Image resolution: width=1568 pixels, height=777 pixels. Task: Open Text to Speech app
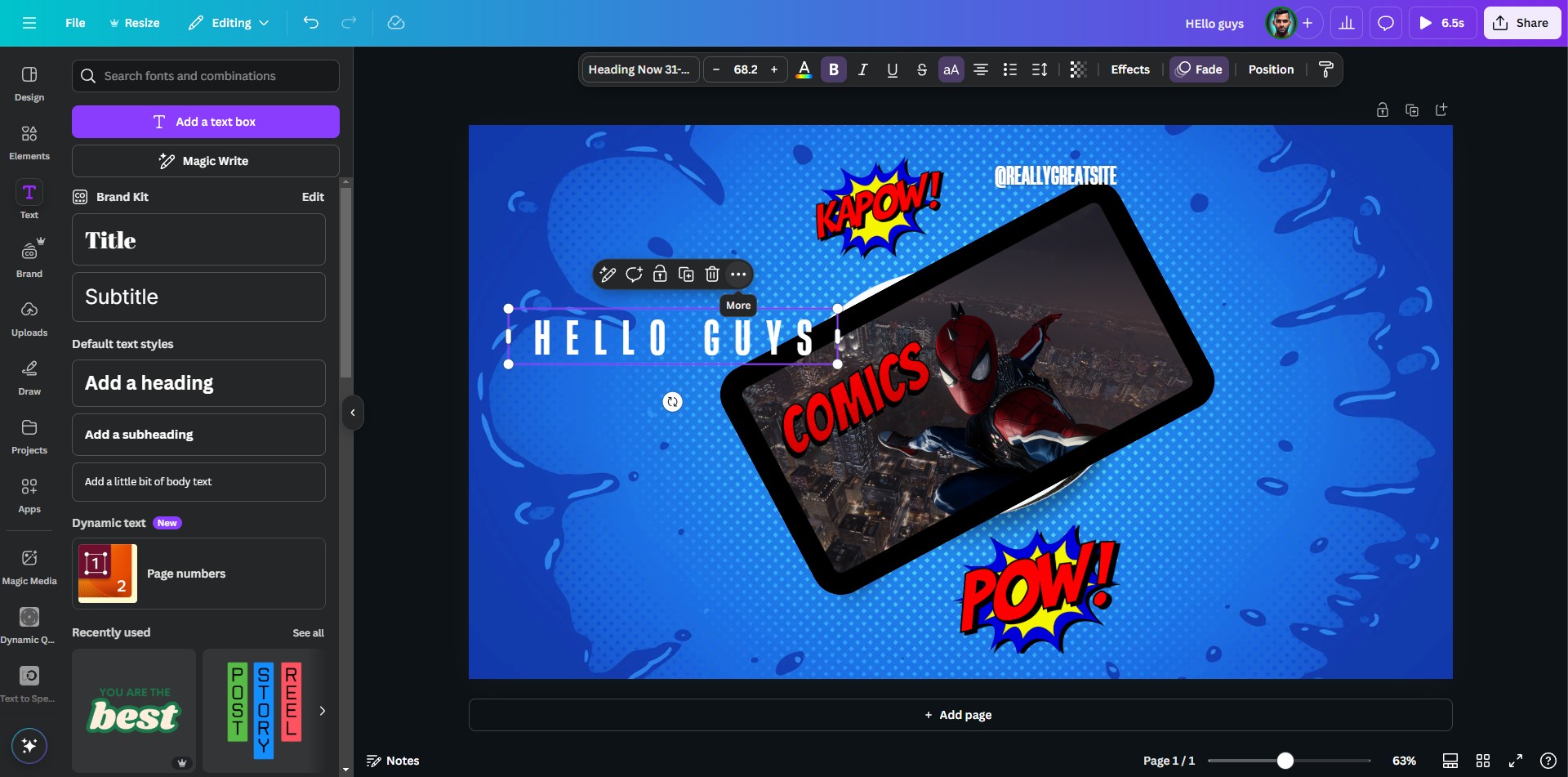[x=29, y=685]
